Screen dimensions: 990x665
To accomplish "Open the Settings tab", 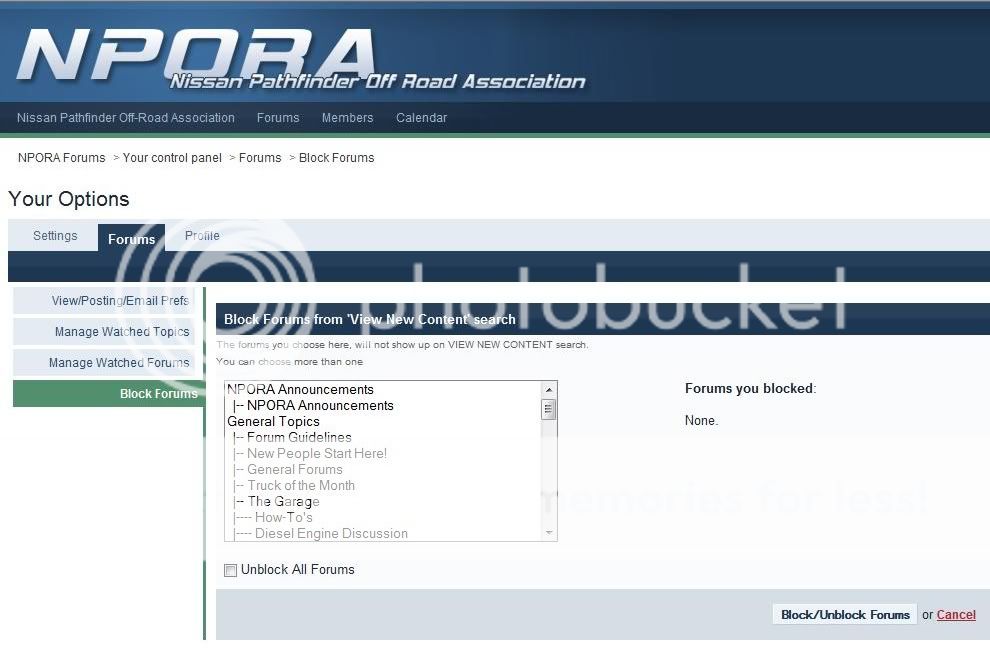I will 55,236.
